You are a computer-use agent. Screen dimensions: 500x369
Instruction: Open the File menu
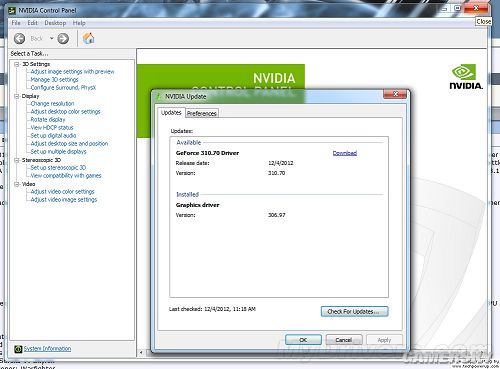(16, 23)
